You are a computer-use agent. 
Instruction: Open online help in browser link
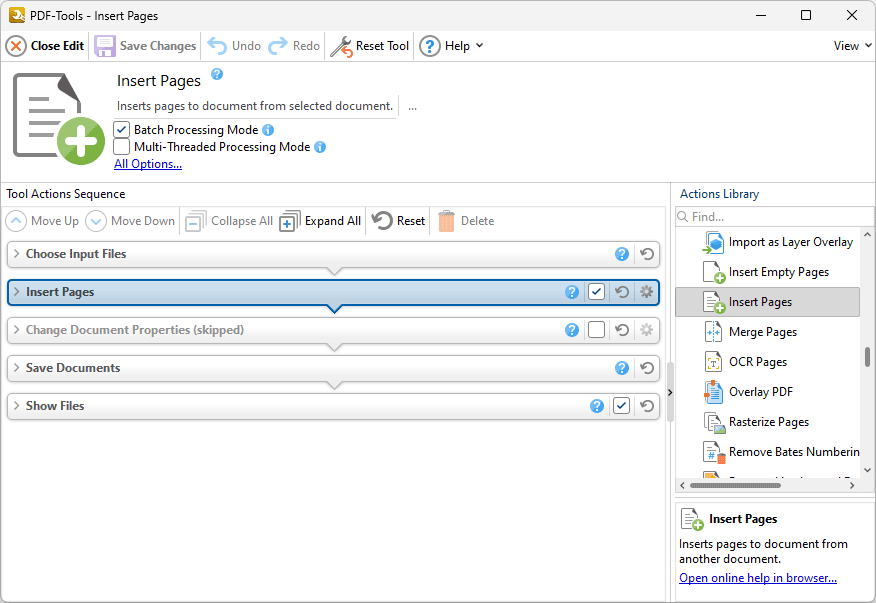click(x=758, y=578)
